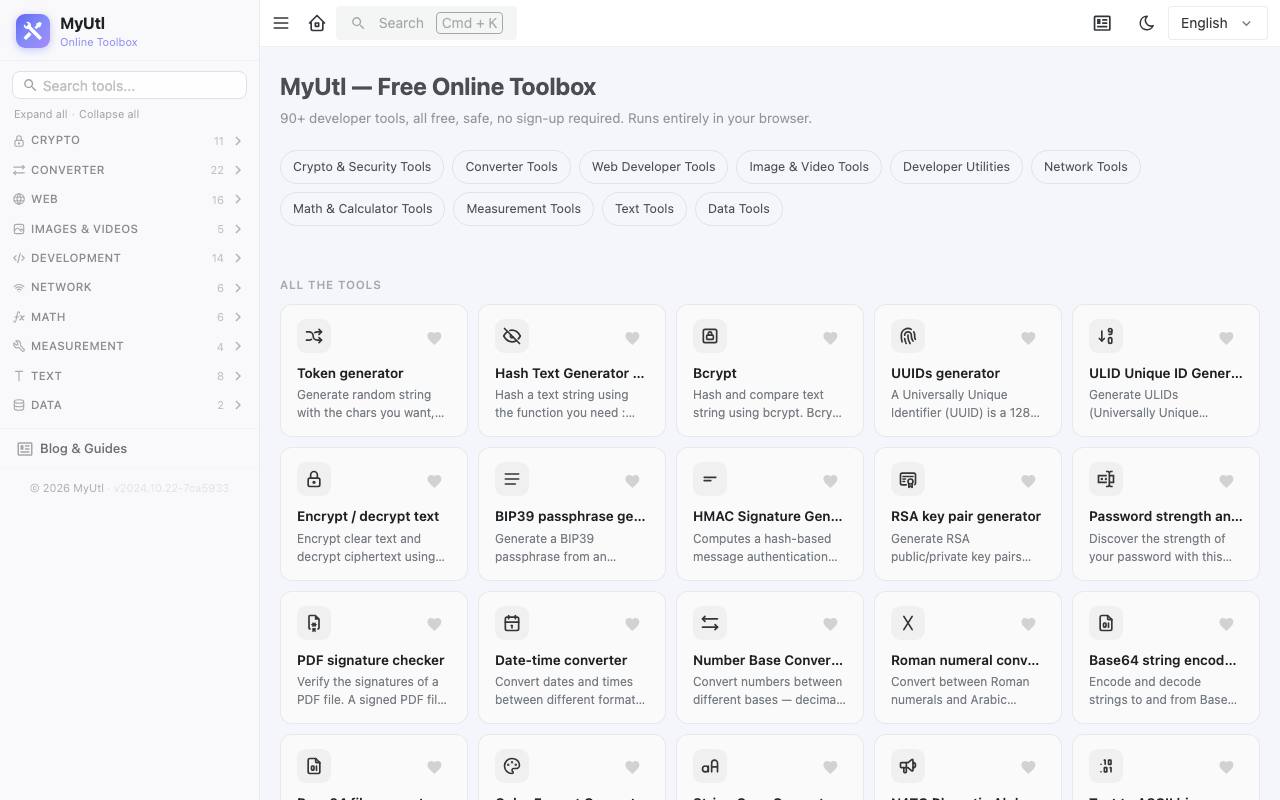Favorite Bcrypt with heart
Image resolution: width=1280 pixels, height=800 pixels.
[x=830, y=338]
